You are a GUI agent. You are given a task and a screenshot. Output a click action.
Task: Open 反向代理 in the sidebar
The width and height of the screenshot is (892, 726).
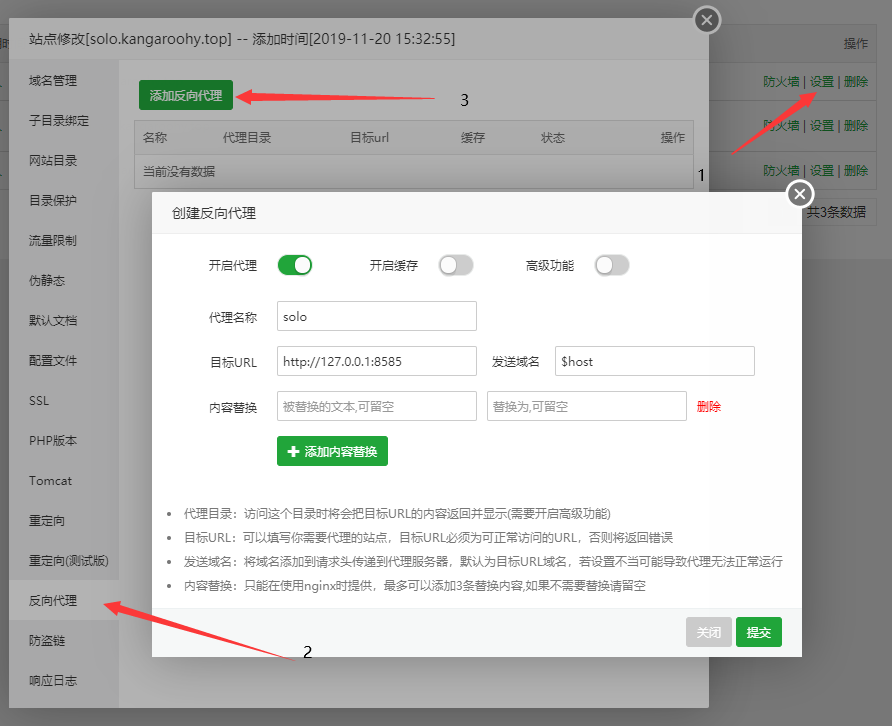53,600
